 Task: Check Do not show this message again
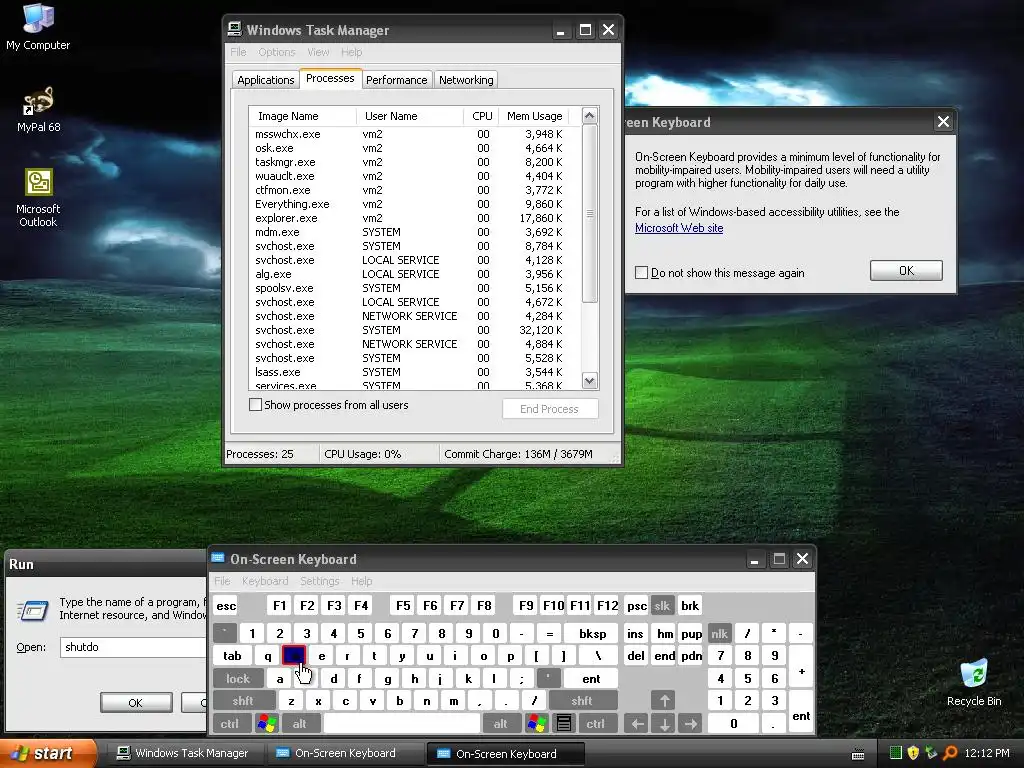(641, 272)
